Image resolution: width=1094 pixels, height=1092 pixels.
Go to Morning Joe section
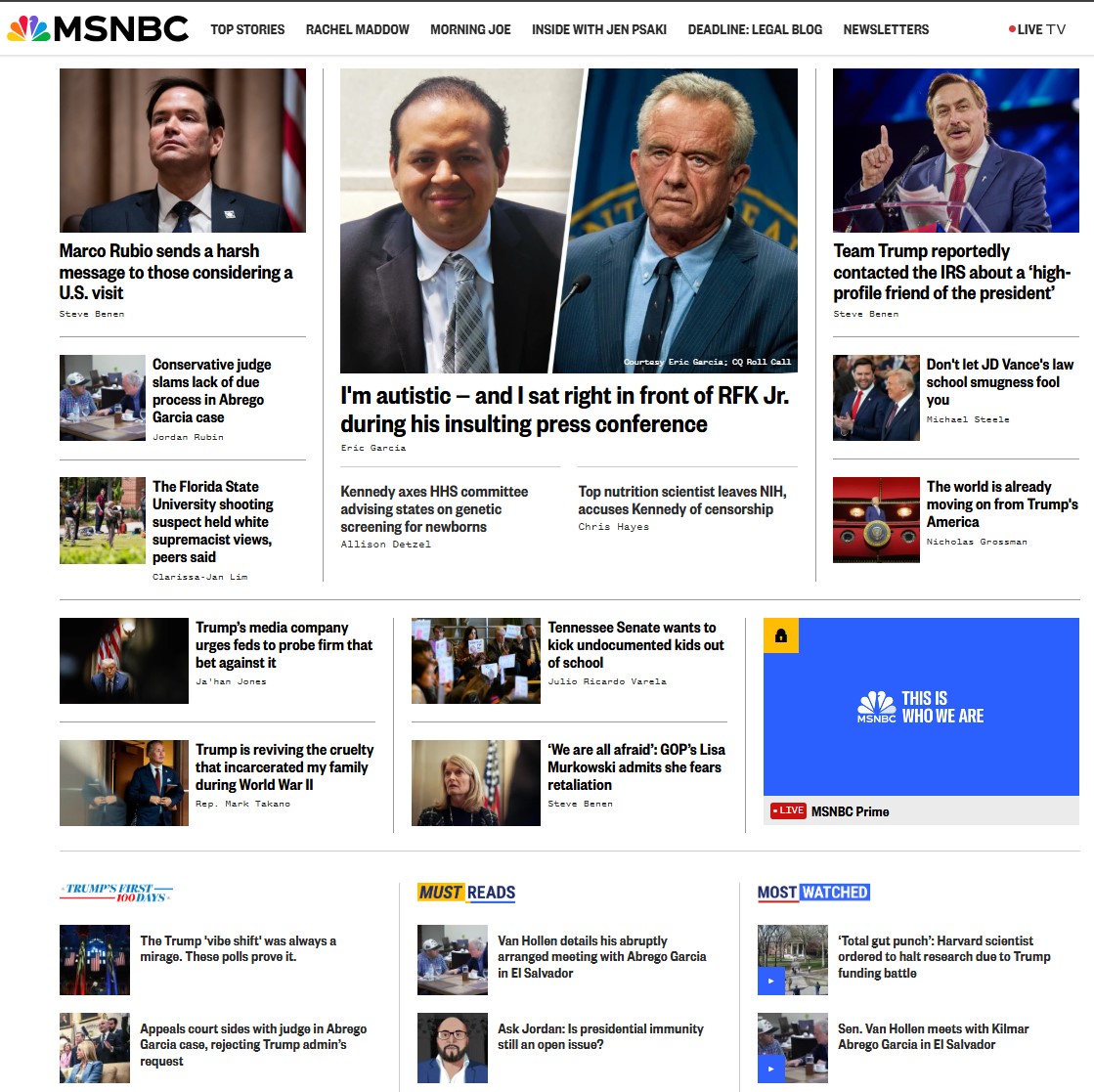point(470,29)
